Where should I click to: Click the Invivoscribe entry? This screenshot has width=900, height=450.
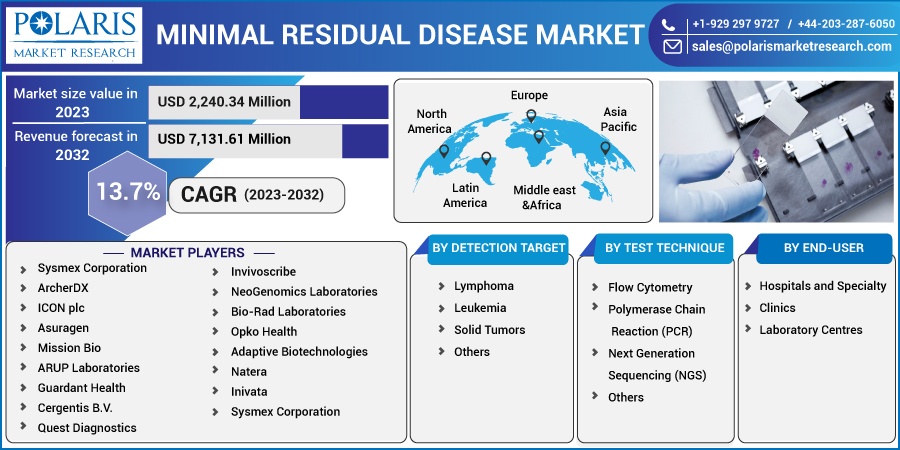263,271
